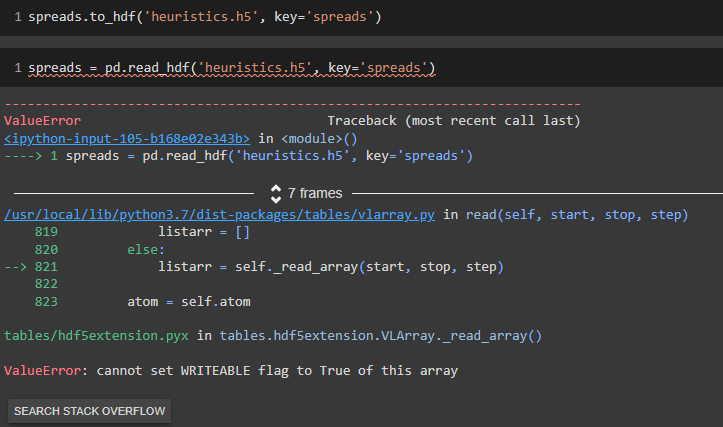Open the ipython-input-105-b168e02e343b link
The image size is (723, 427).
126,138
